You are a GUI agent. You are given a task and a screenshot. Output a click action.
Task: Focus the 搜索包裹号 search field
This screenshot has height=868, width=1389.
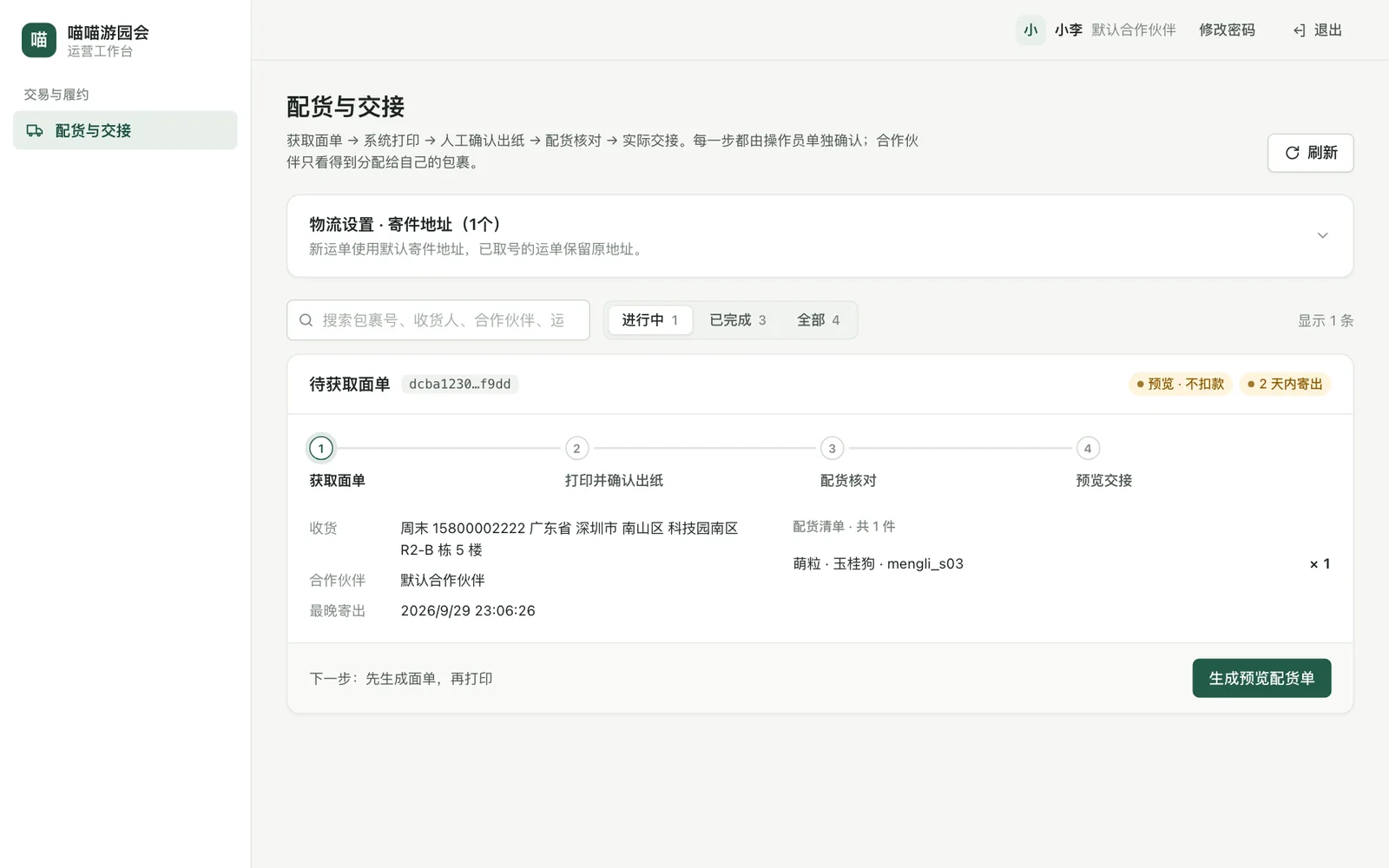click(438, 320)
